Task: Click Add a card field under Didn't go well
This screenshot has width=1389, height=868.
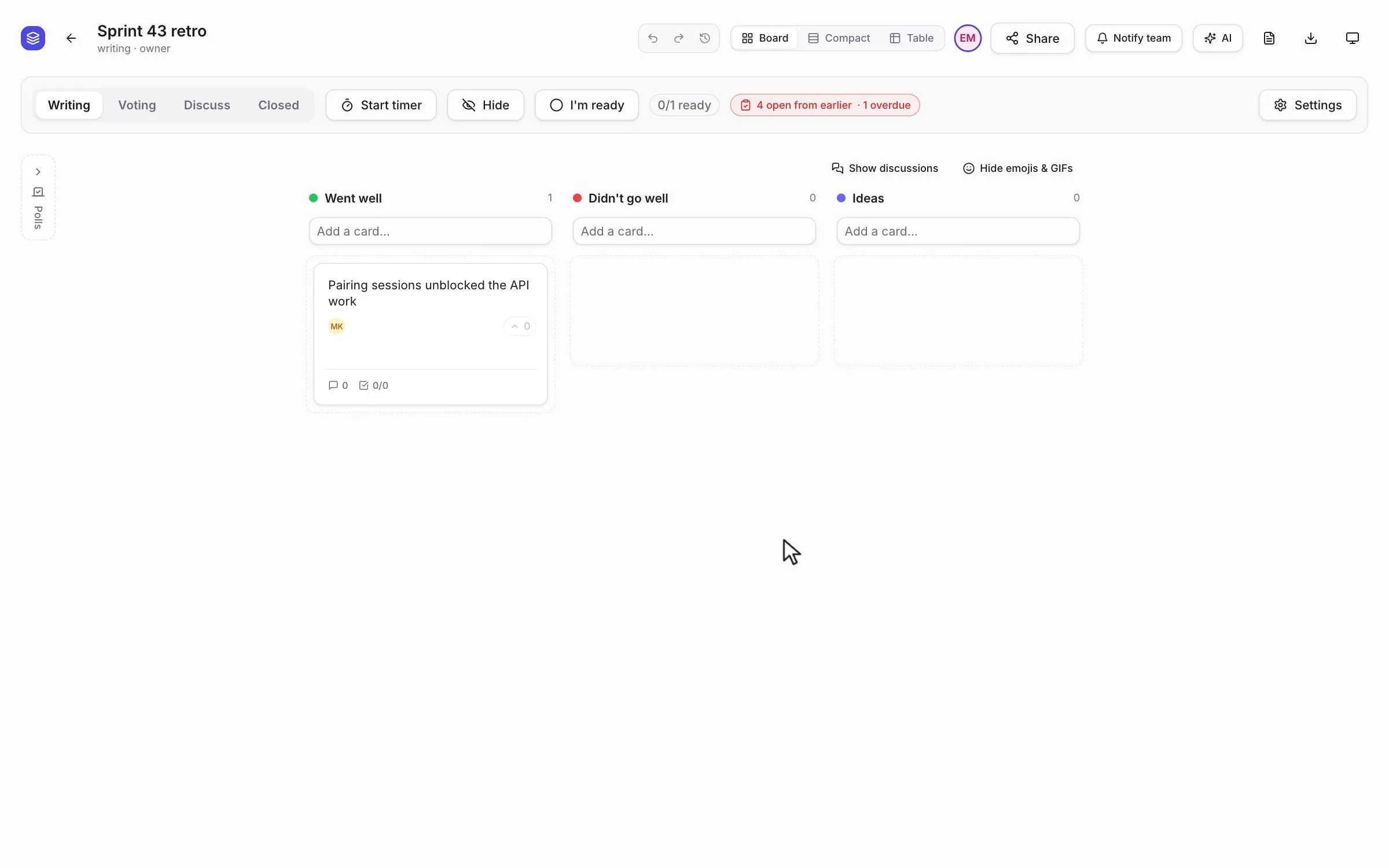Action: point(694,231)
